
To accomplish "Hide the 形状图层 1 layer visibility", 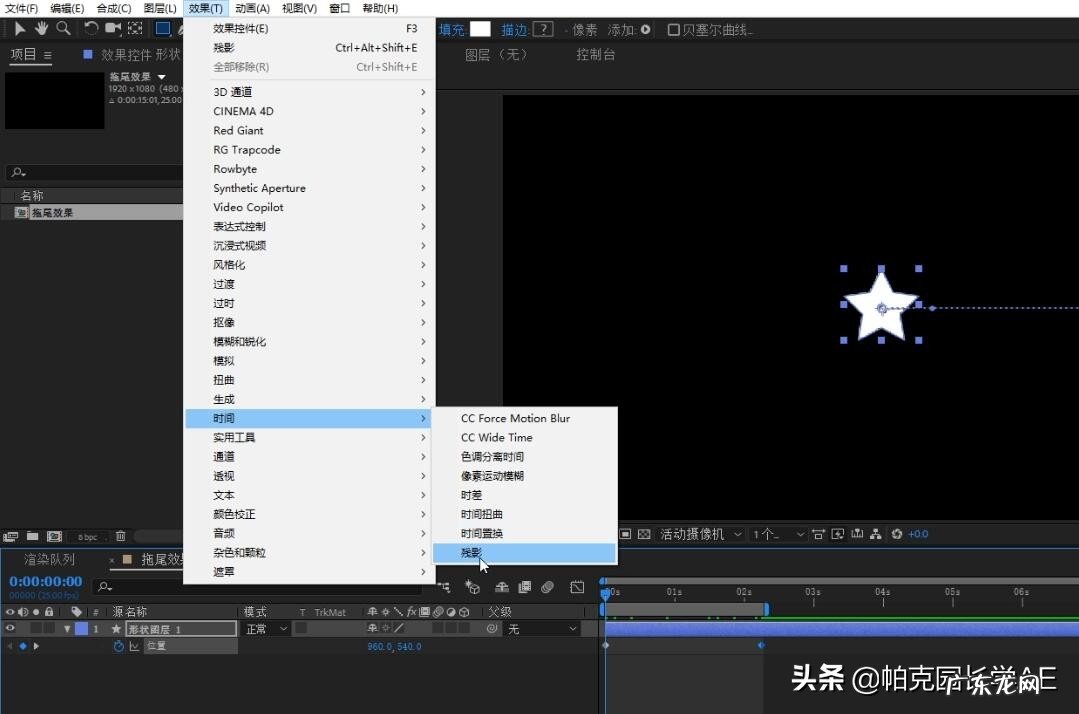I will point(8,628).
